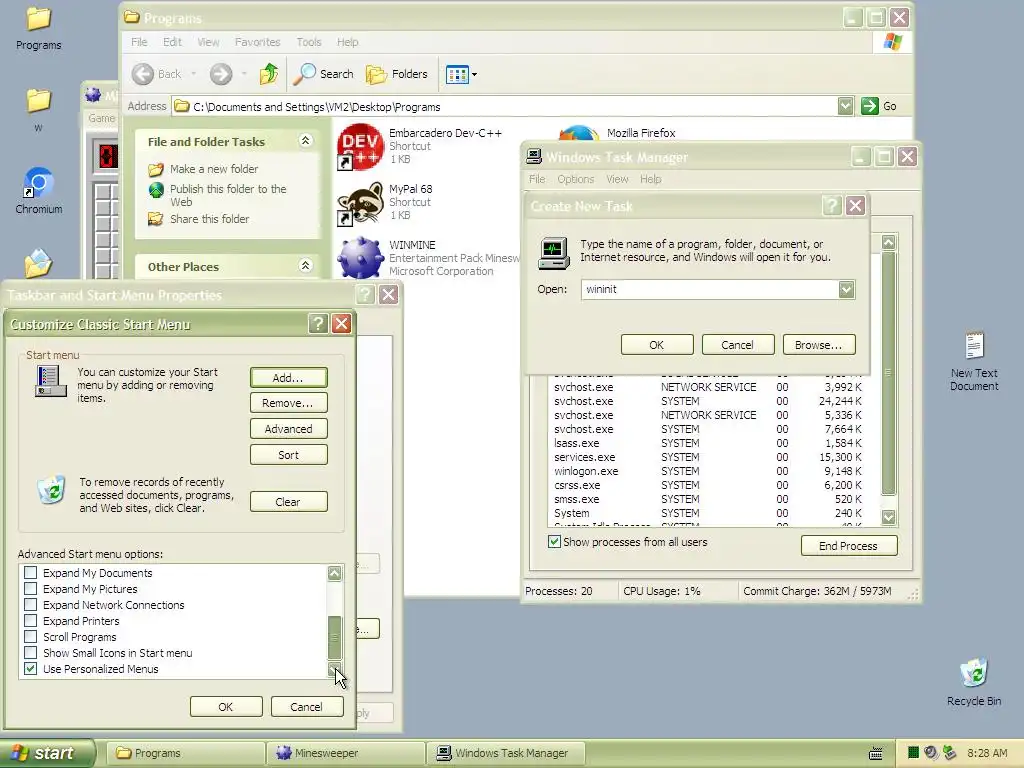Viewport: 1024px width, 768px height.
Task: Enable Expand My Pictures option
Action: [30, 589]
